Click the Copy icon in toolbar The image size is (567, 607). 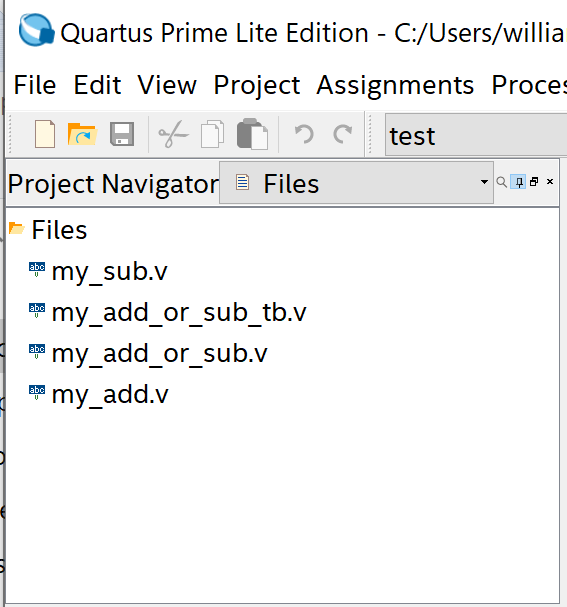coord(212,134)
